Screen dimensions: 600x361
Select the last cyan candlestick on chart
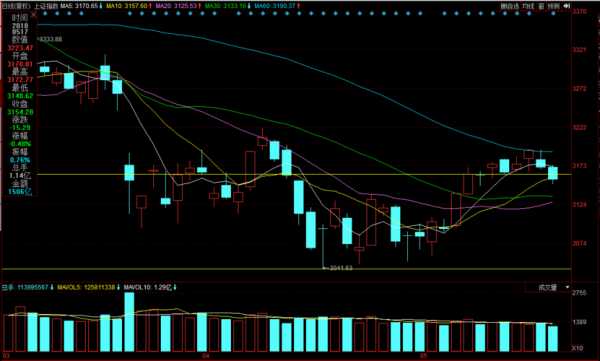pyautogui.click(x=553, y=173)
